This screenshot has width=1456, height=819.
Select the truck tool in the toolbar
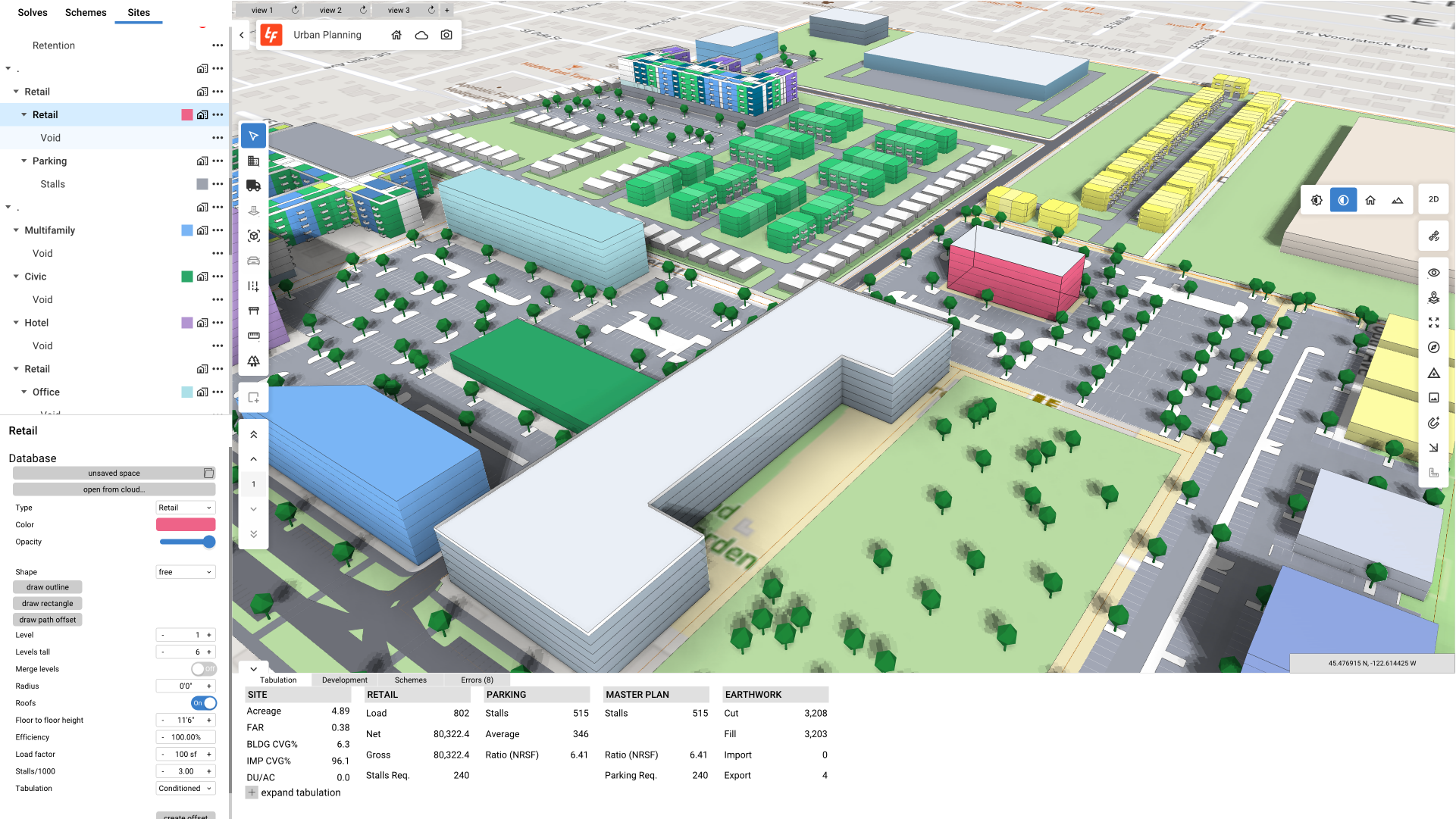point(253,186)
